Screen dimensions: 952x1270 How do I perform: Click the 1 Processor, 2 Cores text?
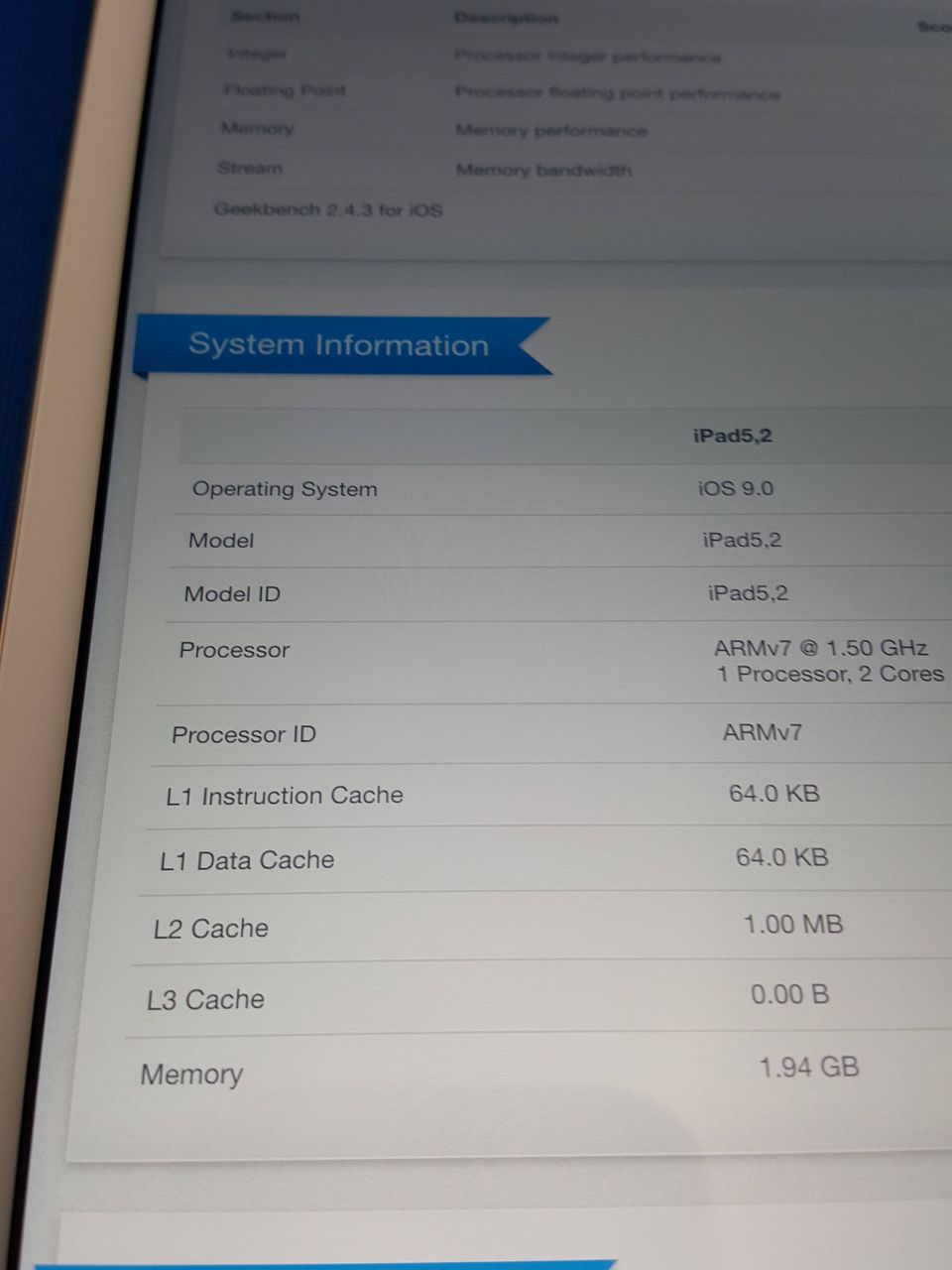(830, 674)
